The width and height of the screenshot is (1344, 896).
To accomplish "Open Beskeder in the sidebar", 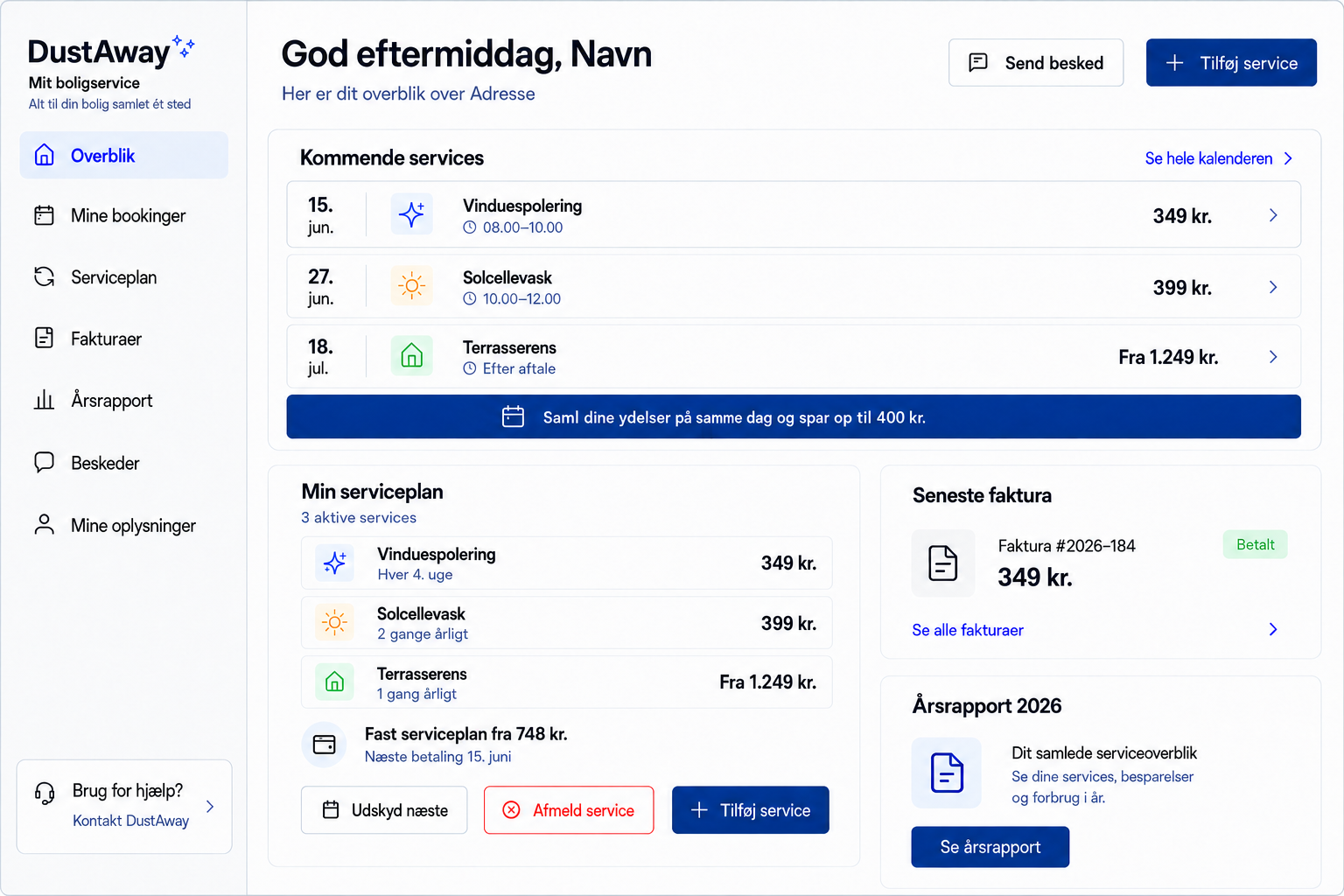I will 124,462.
